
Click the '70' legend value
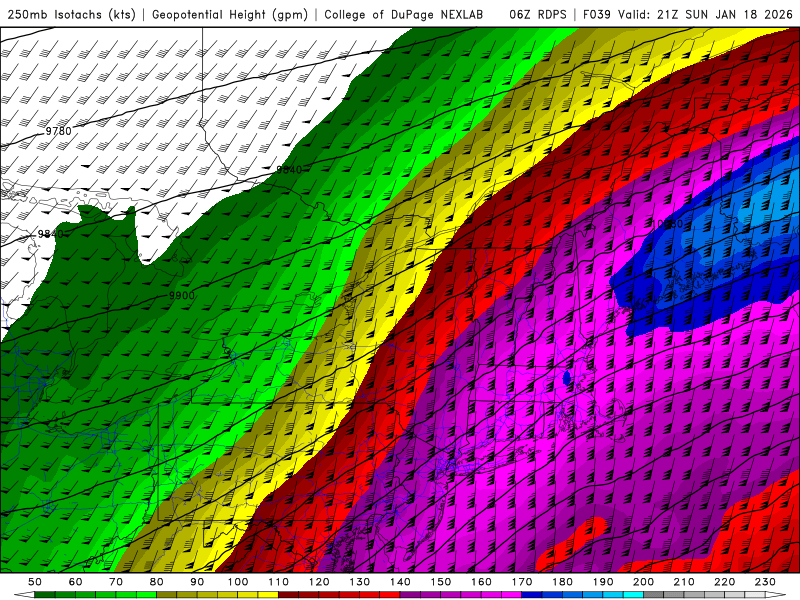coord(116,582)
